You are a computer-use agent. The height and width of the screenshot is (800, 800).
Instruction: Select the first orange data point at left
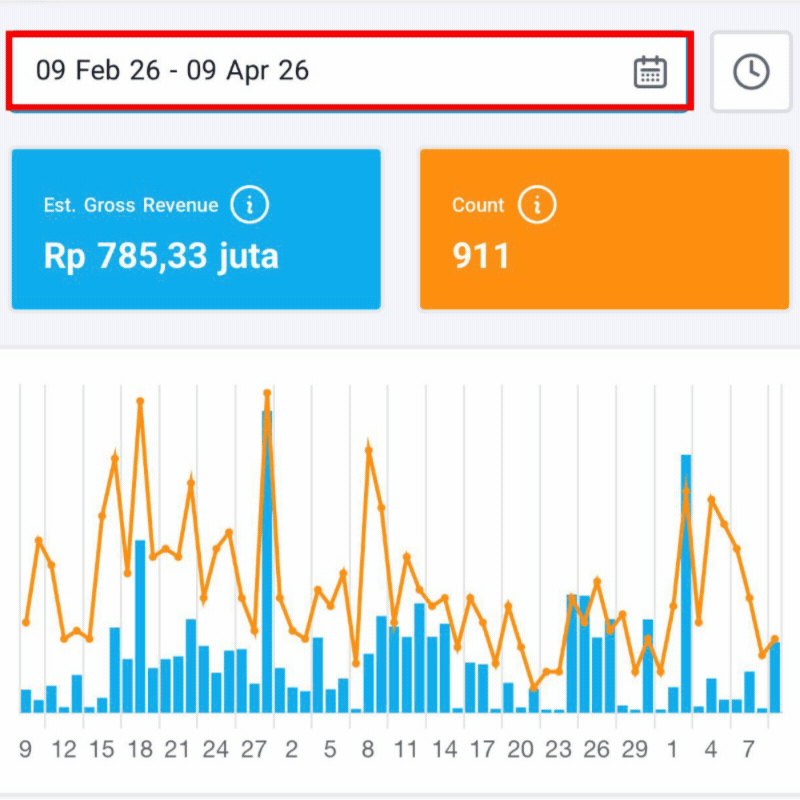26,622
